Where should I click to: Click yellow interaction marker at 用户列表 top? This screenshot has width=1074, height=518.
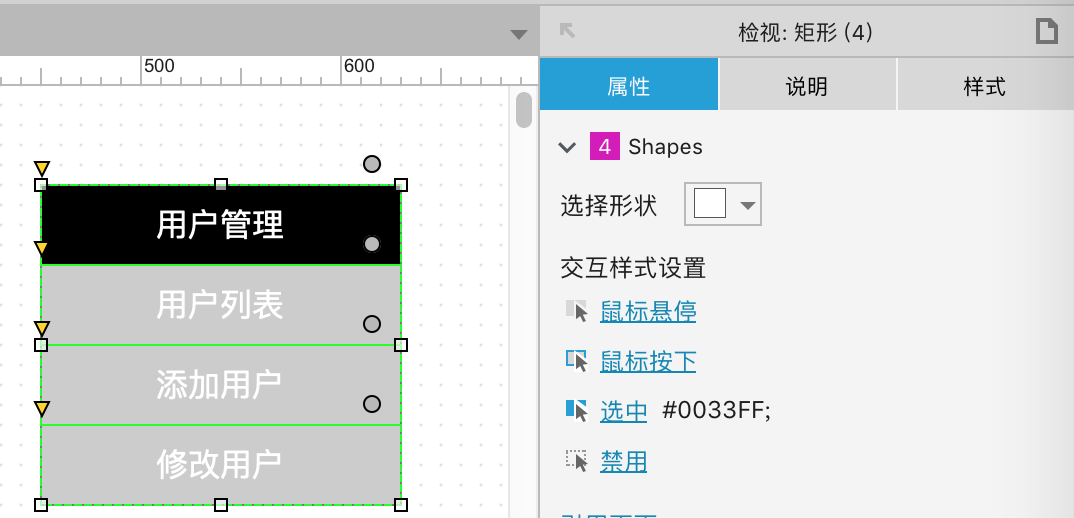click(42, 248)
